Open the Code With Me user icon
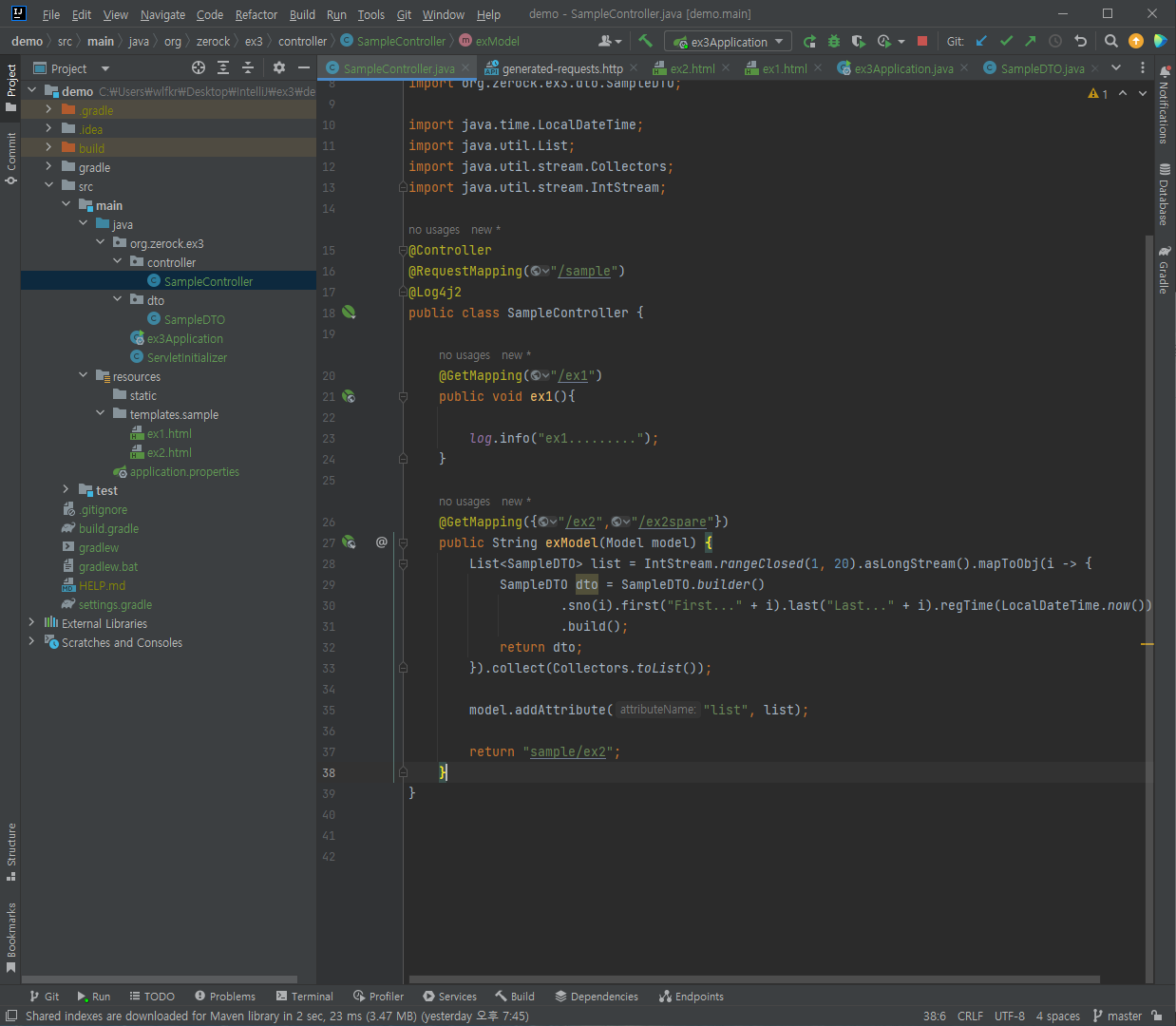Viewport: 1176px width, 1026px height. (x=610, y=41)
